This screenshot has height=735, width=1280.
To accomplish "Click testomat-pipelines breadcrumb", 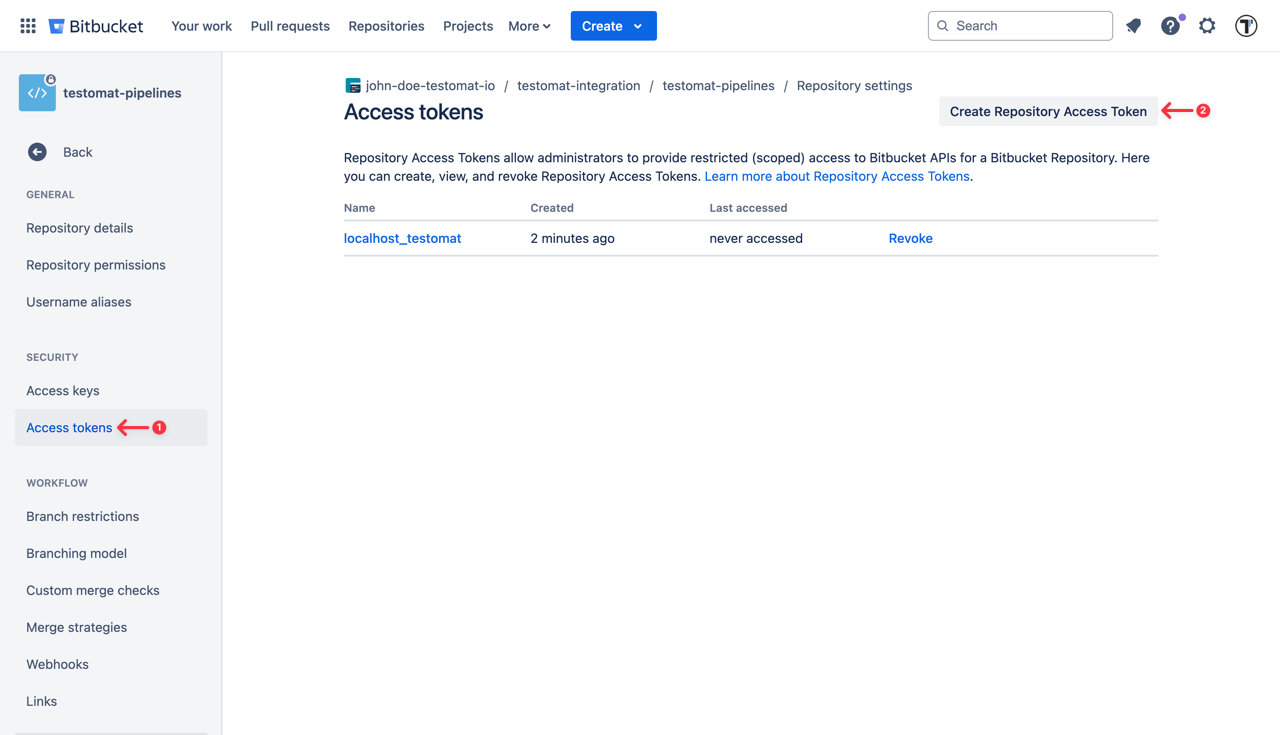I will [718, 86].
